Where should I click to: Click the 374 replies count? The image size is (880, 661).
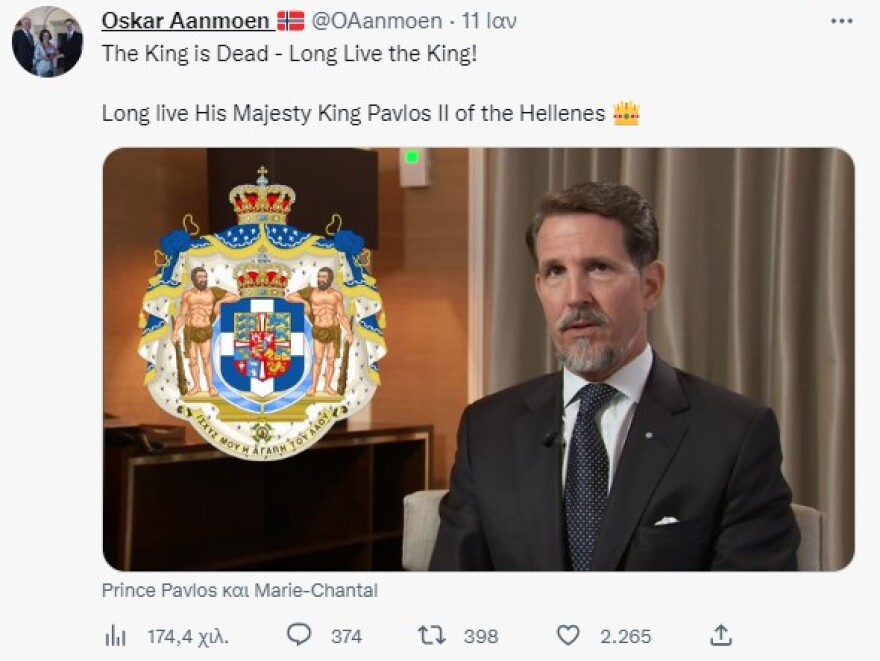[x=346, y=636]
